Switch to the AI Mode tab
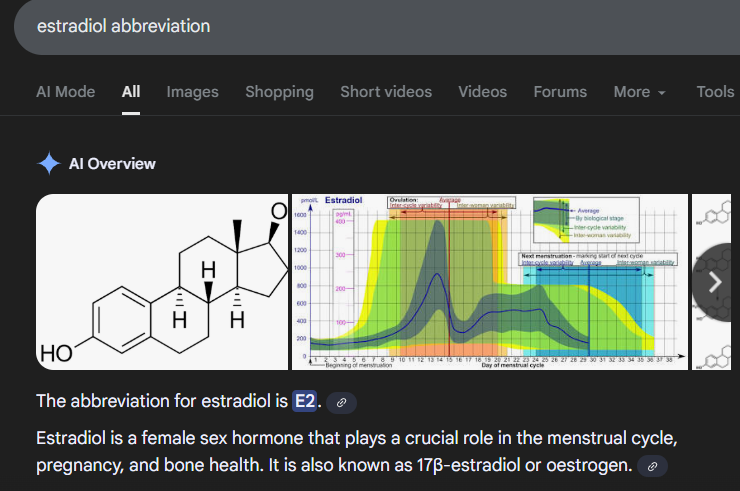This screenshot has height=491, width=740. pos(66,92)
